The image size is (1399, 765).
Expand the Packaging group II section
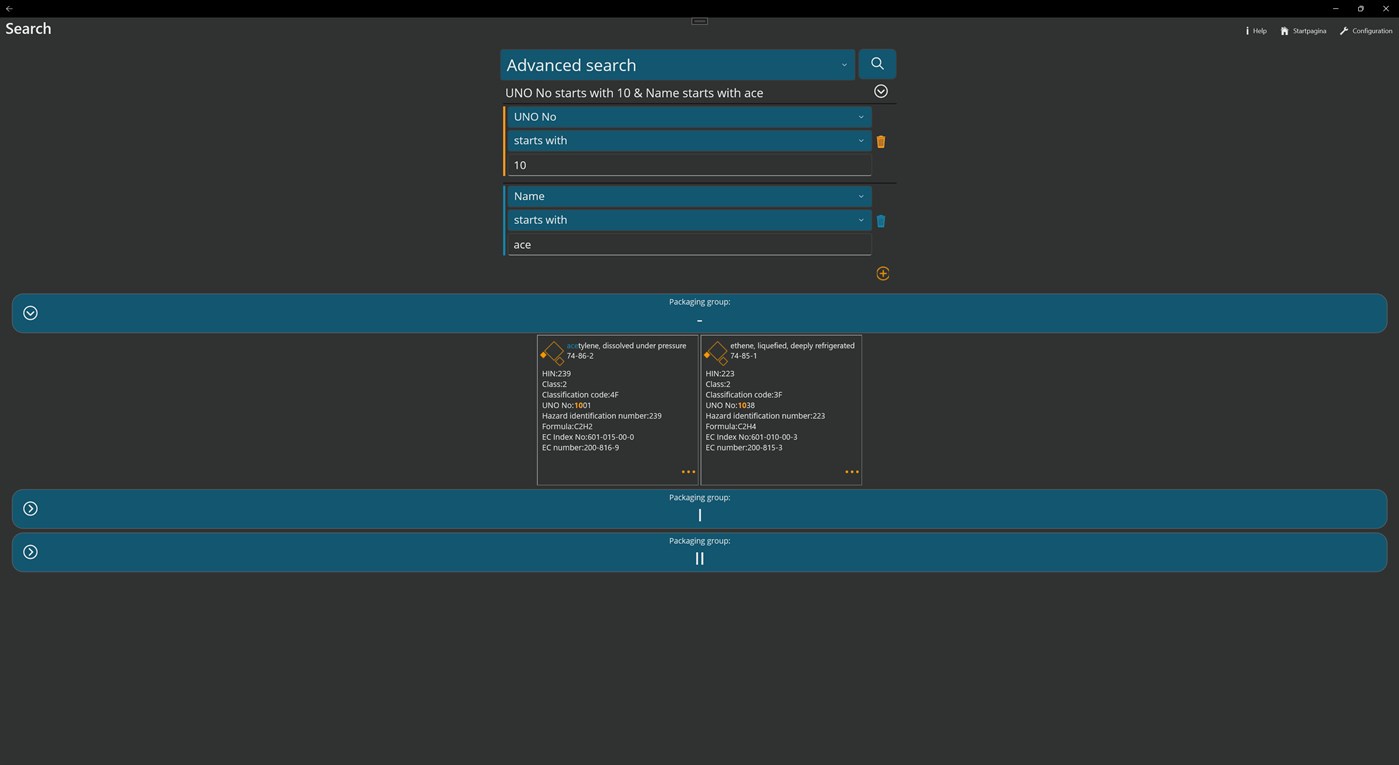[x=30, y=552]
